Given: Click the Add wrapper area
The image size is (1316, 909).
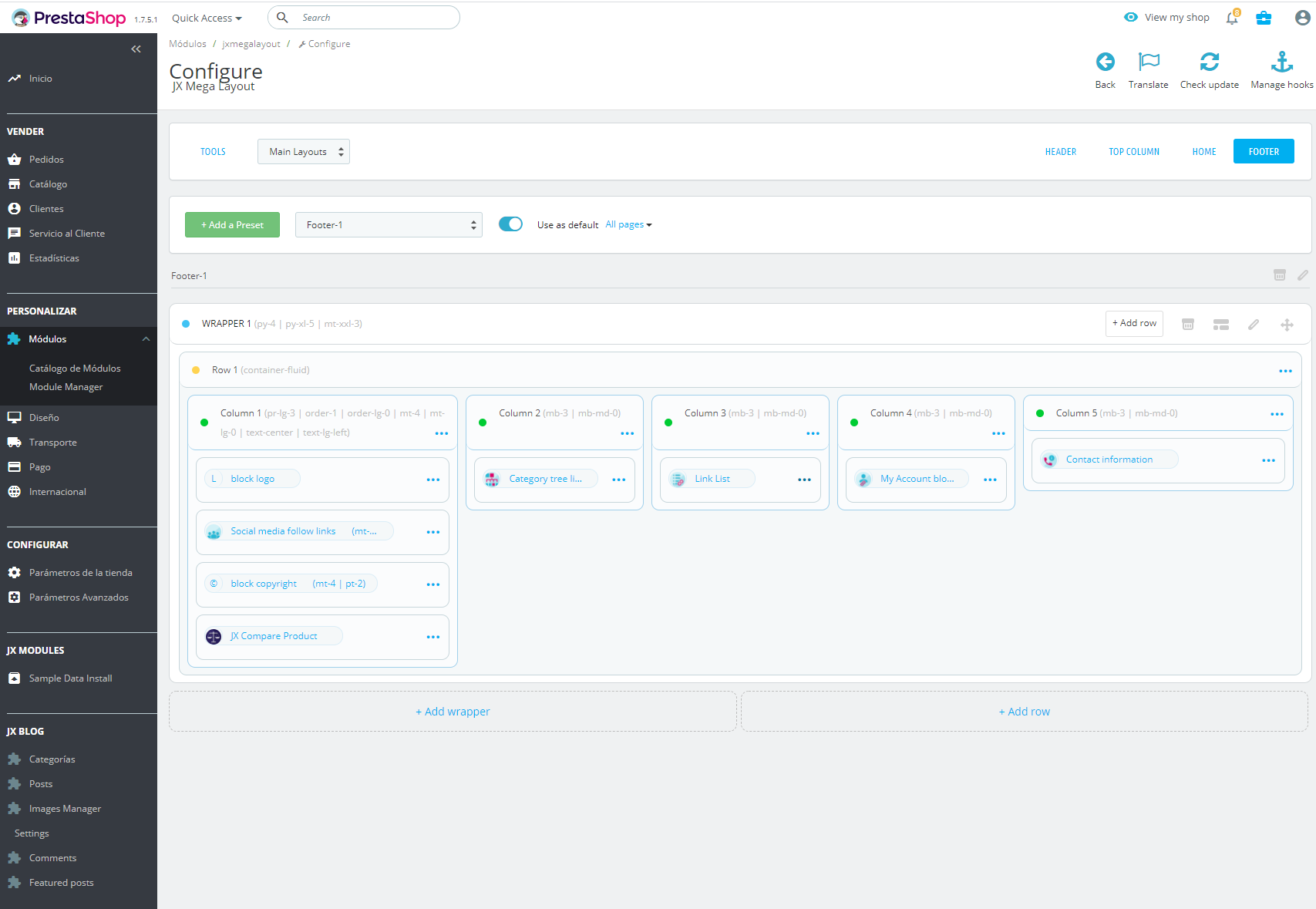Looking at the screenshot, I should point(453,712).
